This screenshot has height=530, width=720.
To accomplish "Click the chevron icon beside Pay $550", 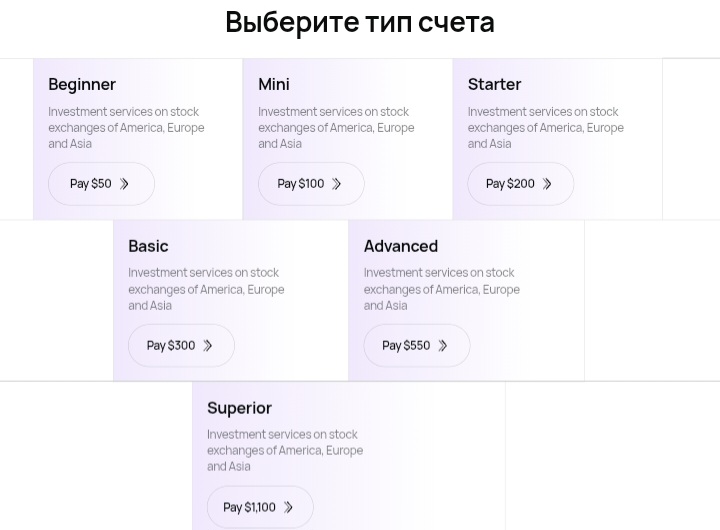I will [x=443, y=346].
